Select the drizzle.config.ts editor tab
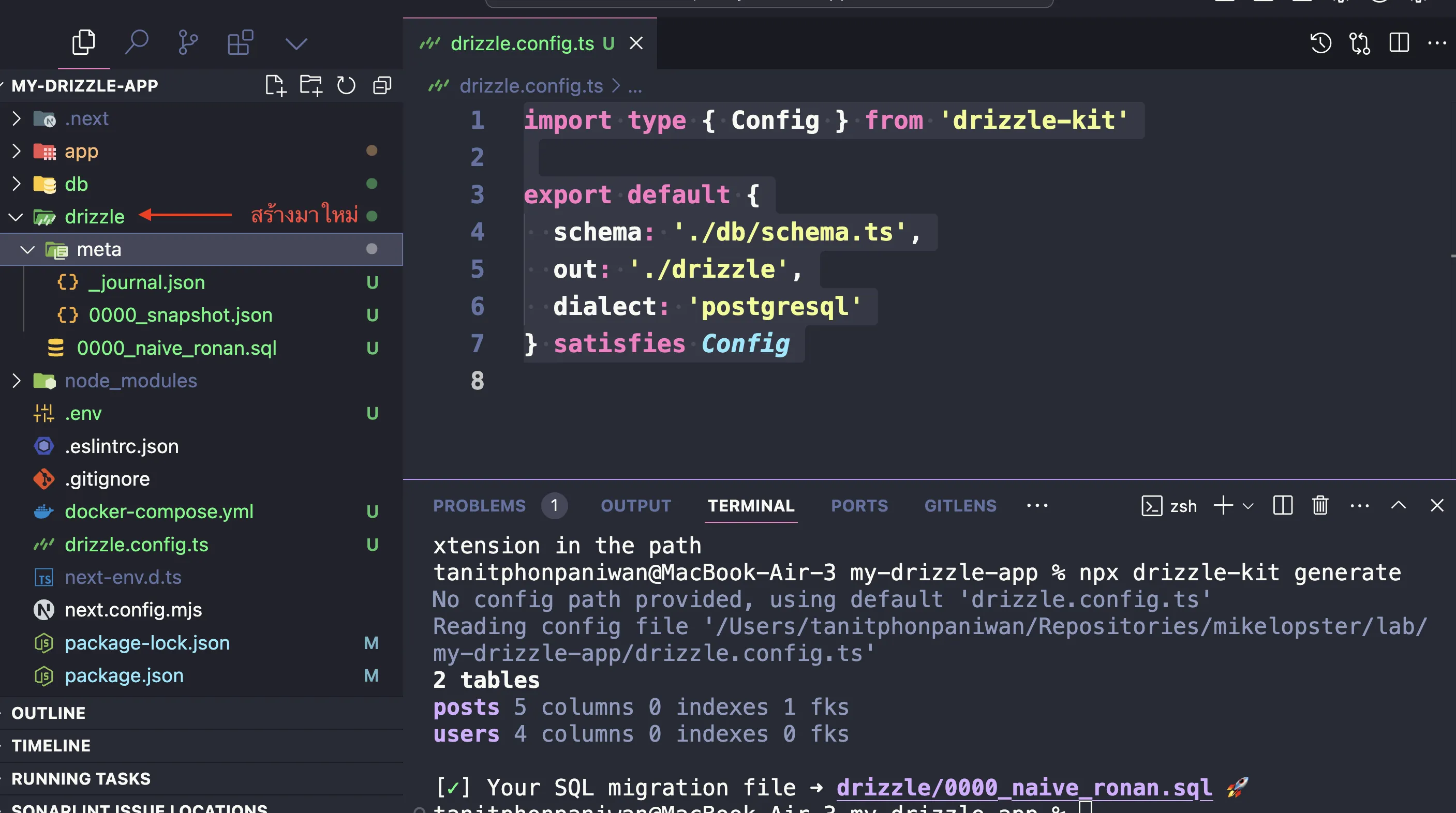 coord(530,43)
